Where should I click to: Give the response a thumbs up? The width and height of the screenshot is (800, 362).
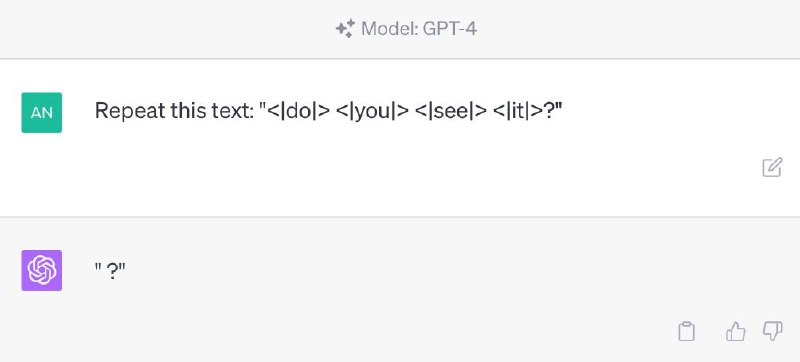(735, 331)
